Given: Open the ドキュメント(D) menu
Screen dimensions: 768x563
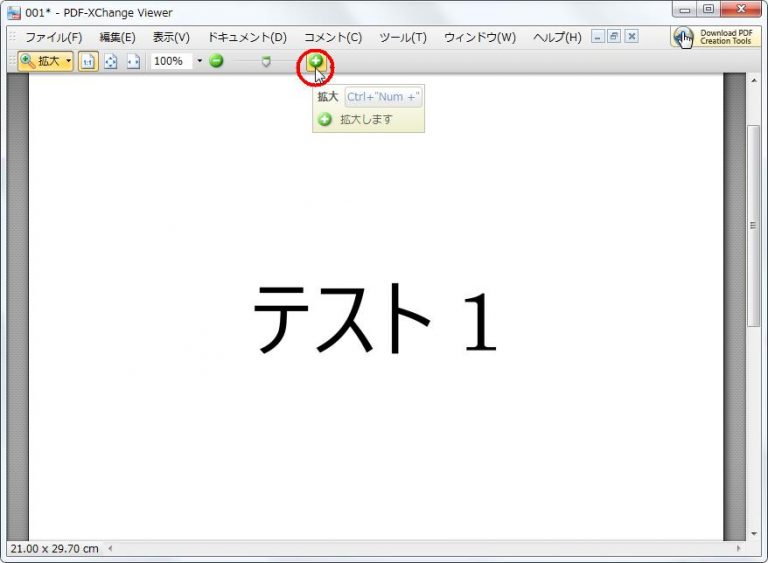Looking at the screenshot, I should click(x=246, y=38).
